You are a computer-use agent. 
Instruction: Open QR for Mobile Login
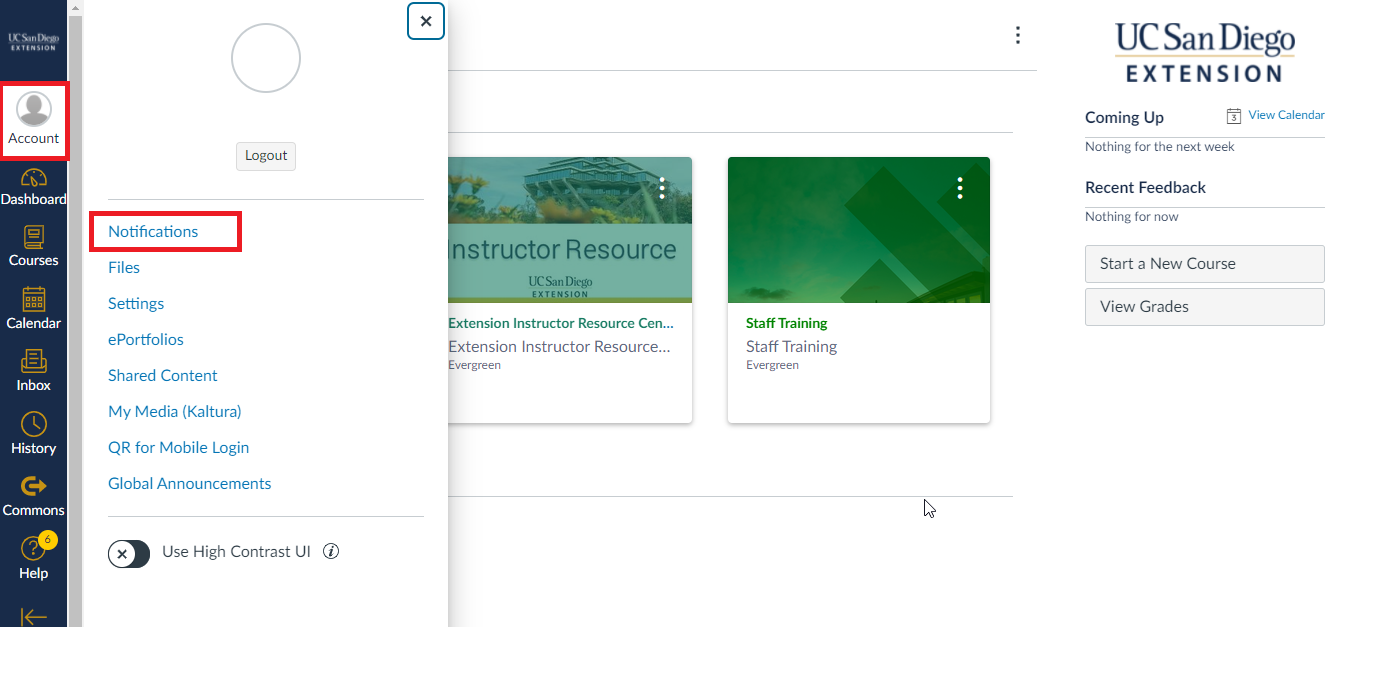tap(179, 447)
